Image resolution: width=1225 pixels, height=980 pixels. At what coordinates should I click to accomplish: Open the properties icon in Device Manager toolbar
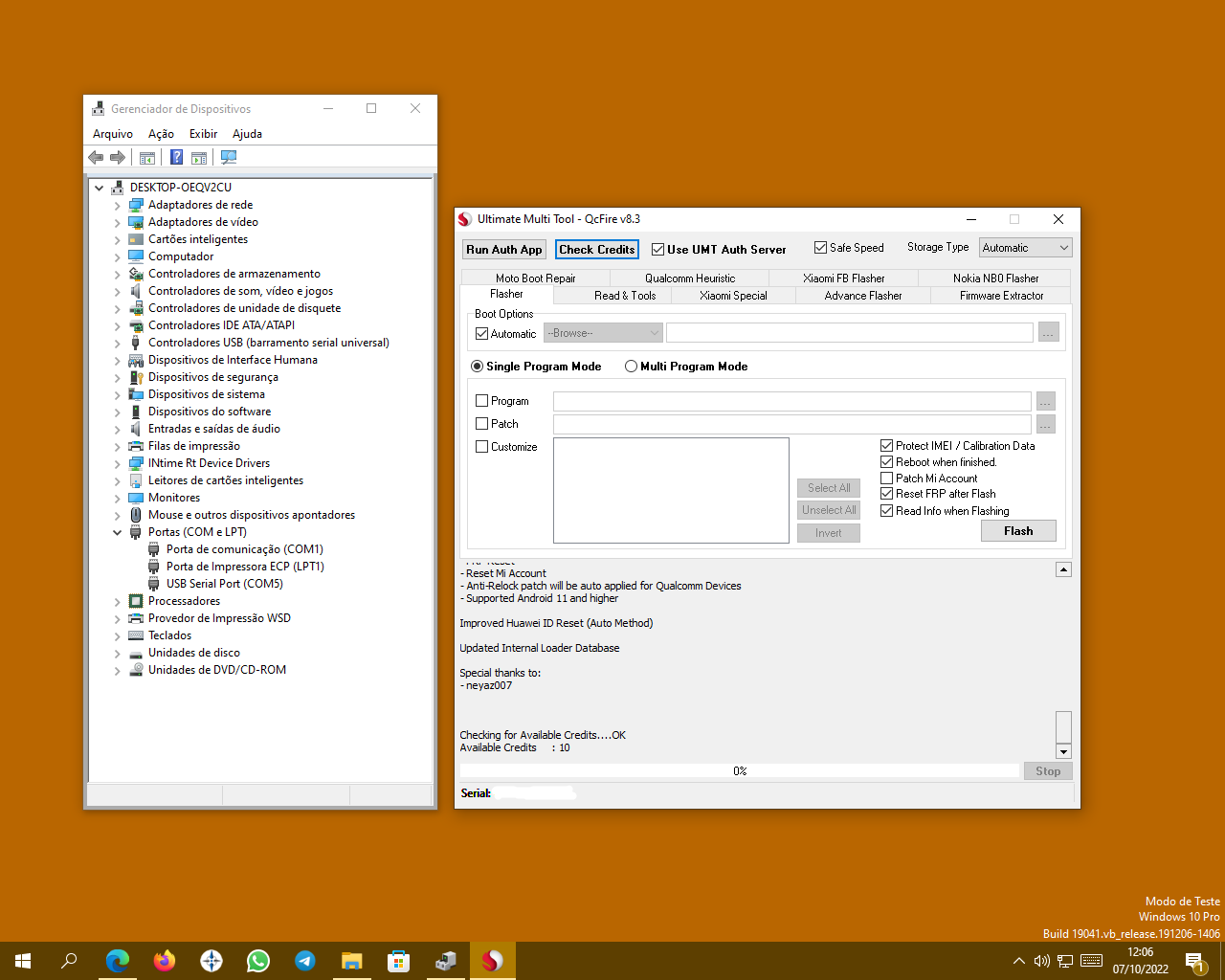tap(147, 157)
